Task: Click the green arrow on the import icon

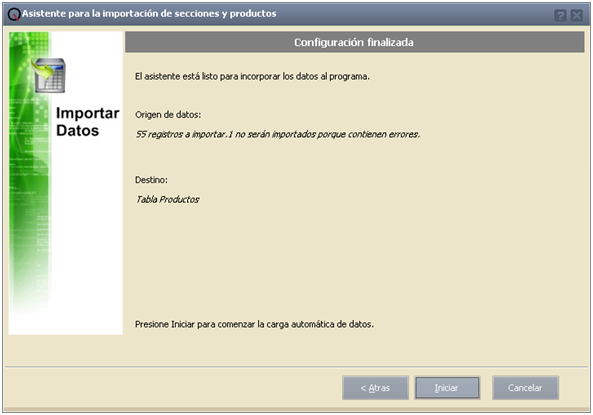Action: pyautogui.click(x=42, y=70)
